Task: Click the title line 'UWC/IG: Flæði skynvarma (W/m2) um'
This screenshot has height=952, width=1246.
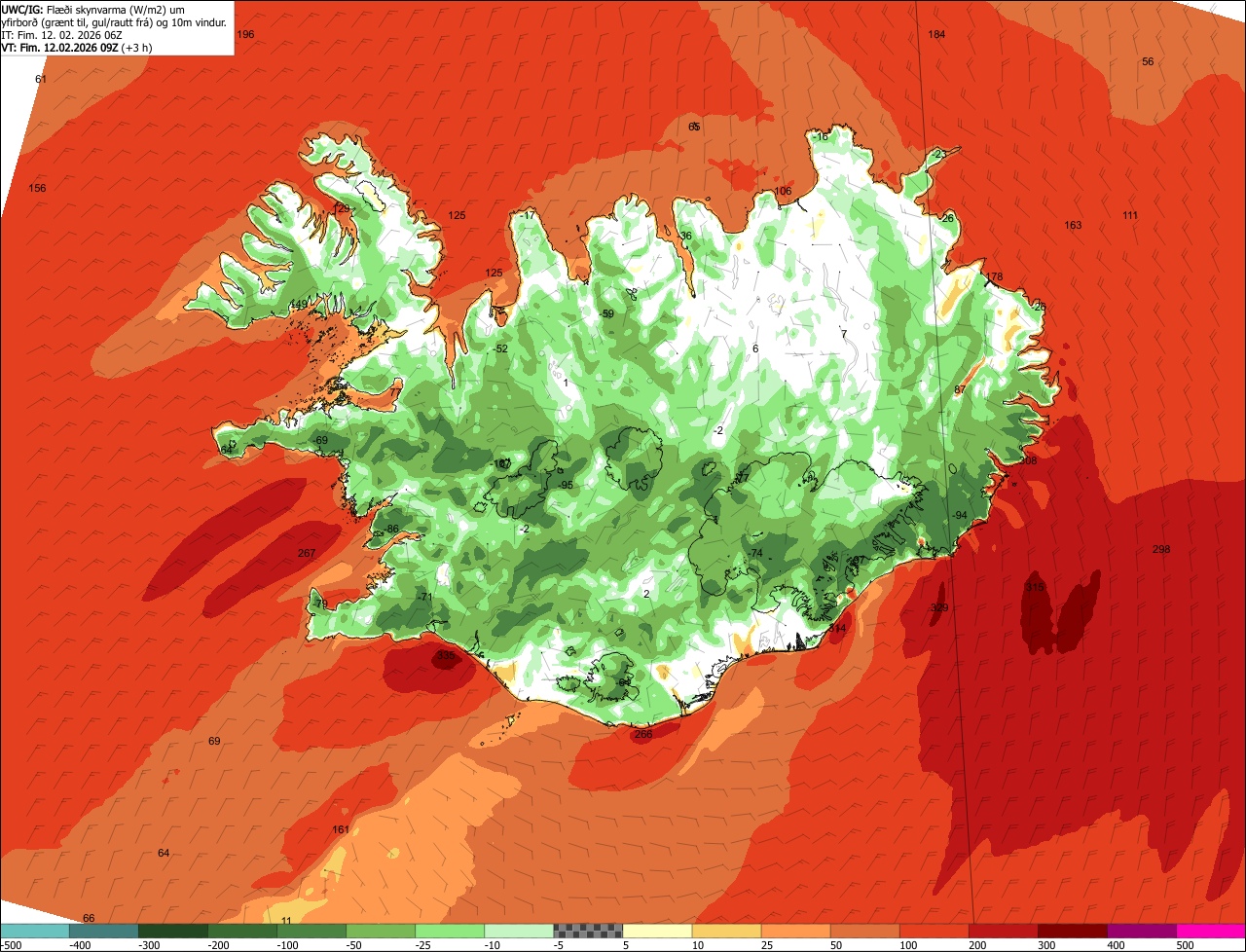Action: tap(93, 9)
